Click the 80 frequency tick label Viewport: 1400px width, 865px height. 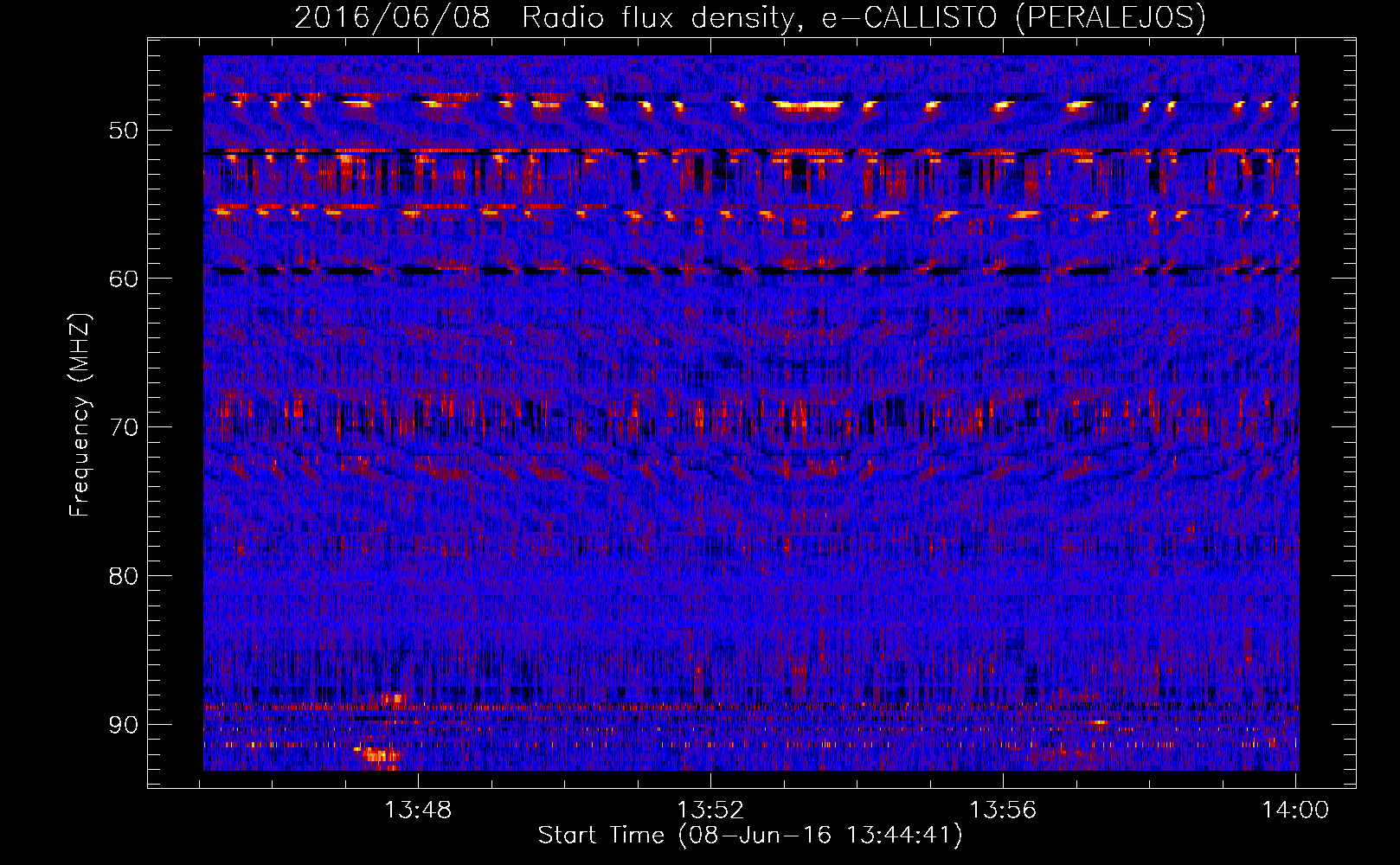[124, 576]
